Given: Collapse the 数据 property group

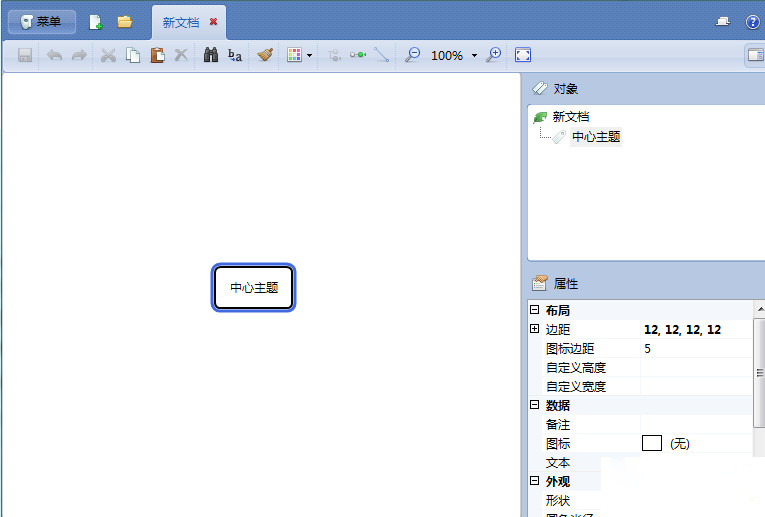Looking at the screenshot, I should click(535, 405).
